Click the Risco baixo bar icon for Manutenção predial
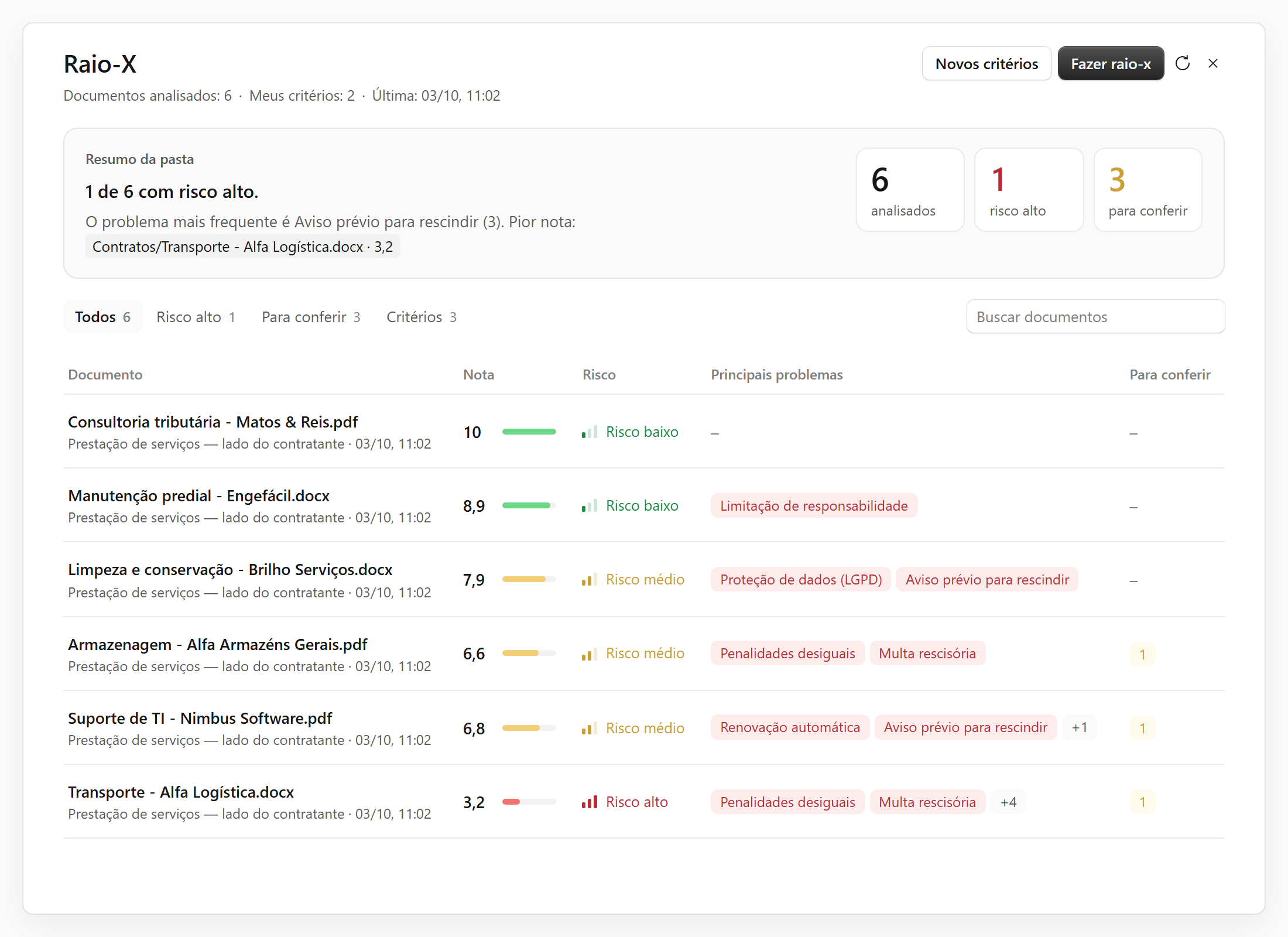1288x937 pixels. 590,505
